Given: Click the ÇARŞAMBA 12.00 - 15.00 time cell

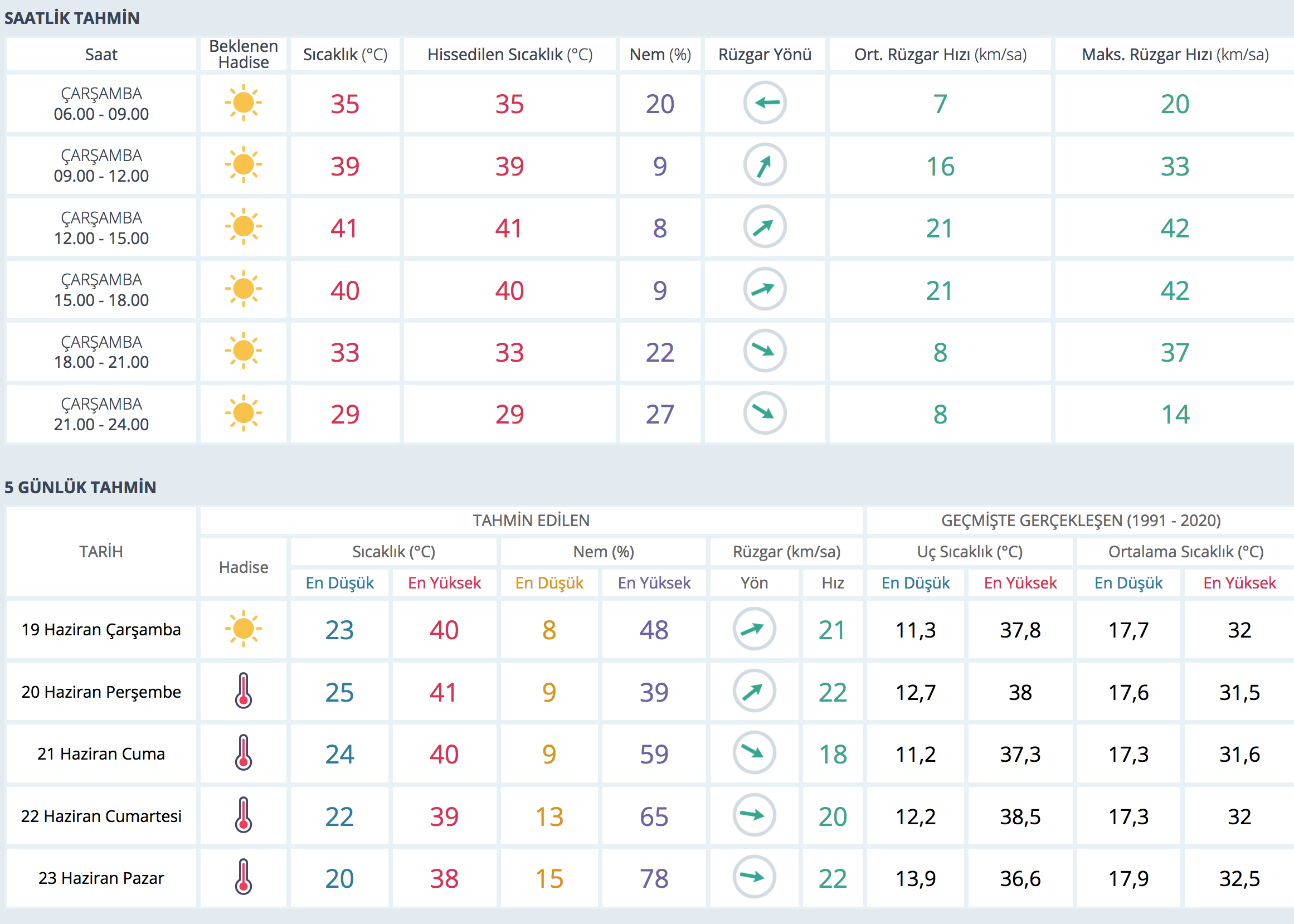Looking at the screenshot, I should (101, 227).
